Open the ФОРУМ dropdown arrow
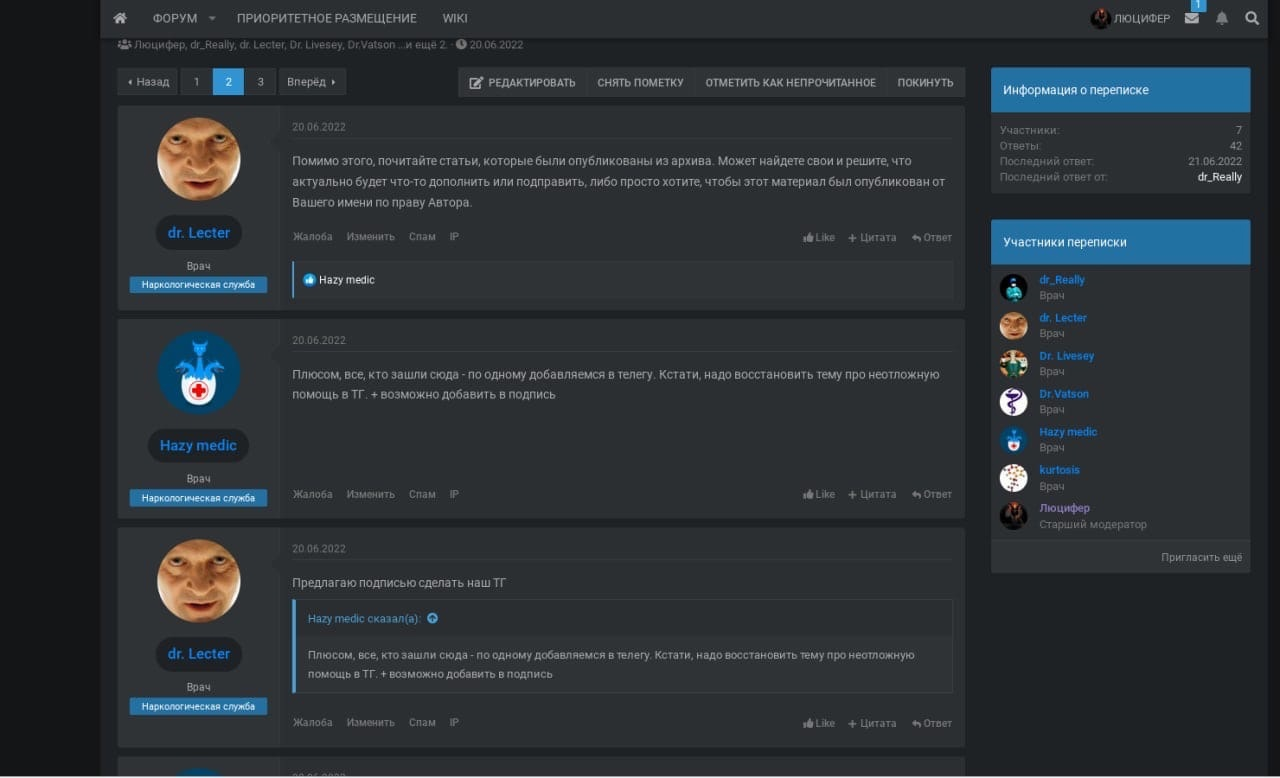1280x778 pixels. tap(212, 19)
